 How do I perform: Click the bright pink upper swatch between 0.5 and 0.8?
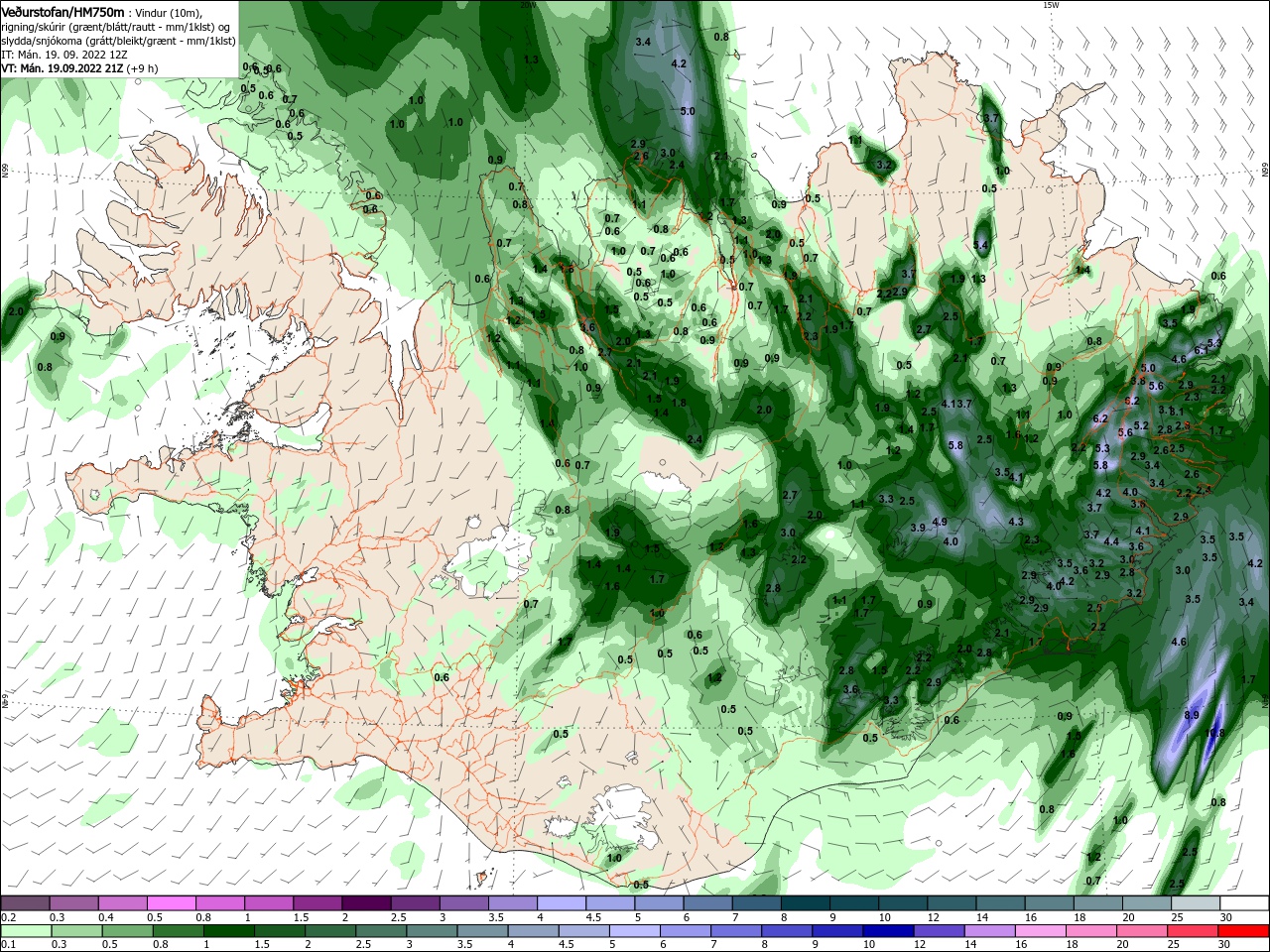pyautogui.click(x=172, y=903)
